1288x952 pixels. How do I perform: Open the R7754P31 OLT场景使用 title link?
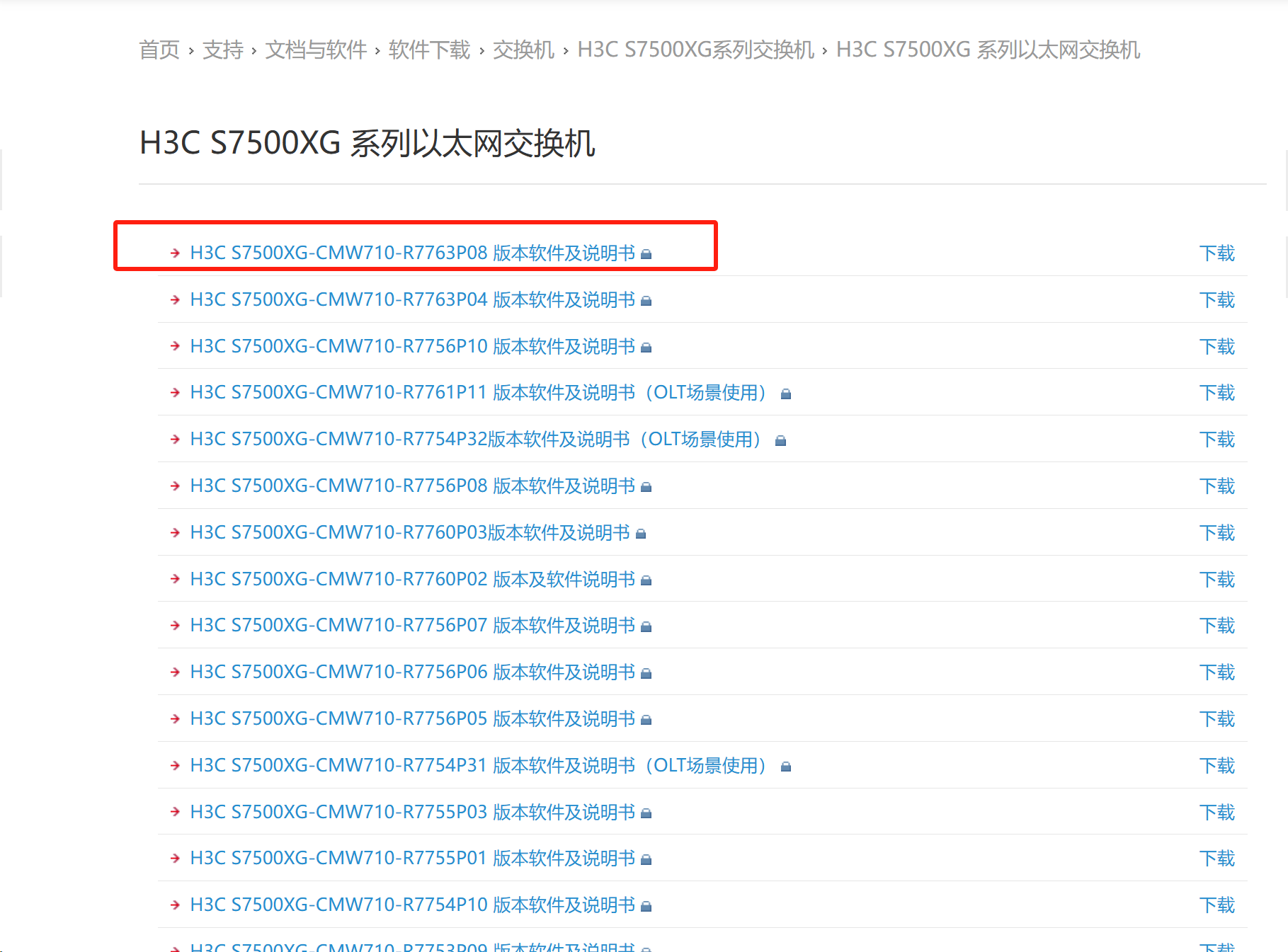481,765
